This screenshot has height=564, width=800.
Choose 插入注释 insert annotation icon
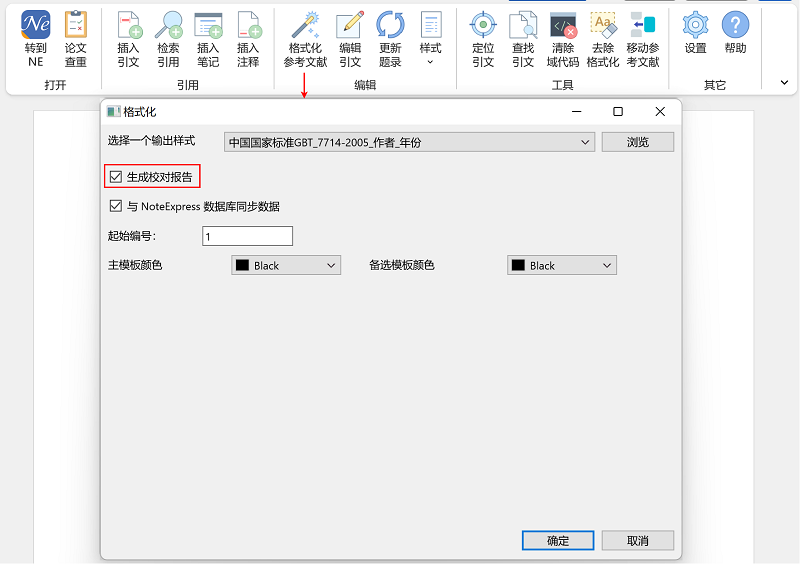tap(248, 39)
